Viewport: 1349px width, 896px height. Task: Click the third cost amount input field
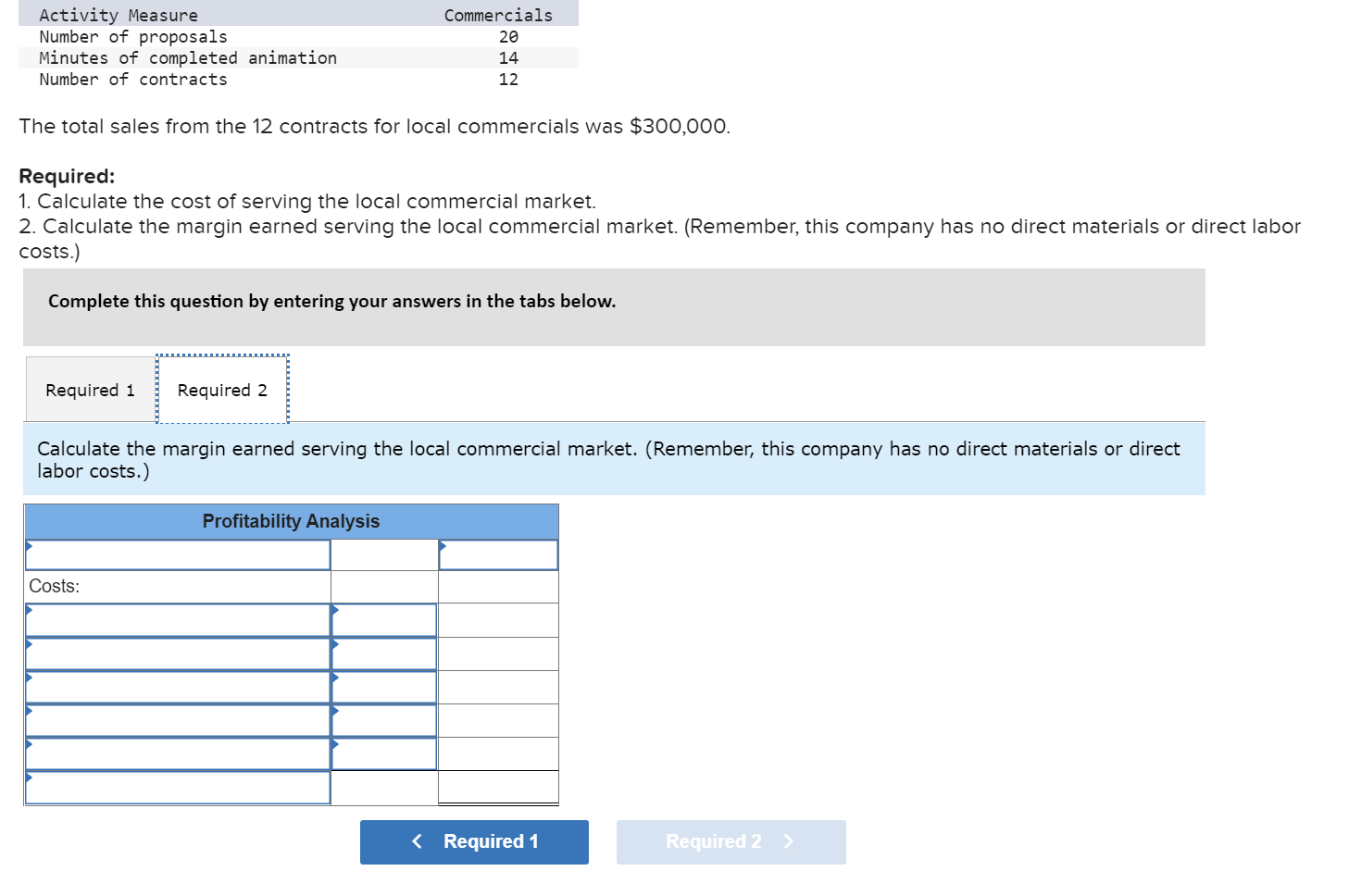pyautogui.click(x=384, y=687)
